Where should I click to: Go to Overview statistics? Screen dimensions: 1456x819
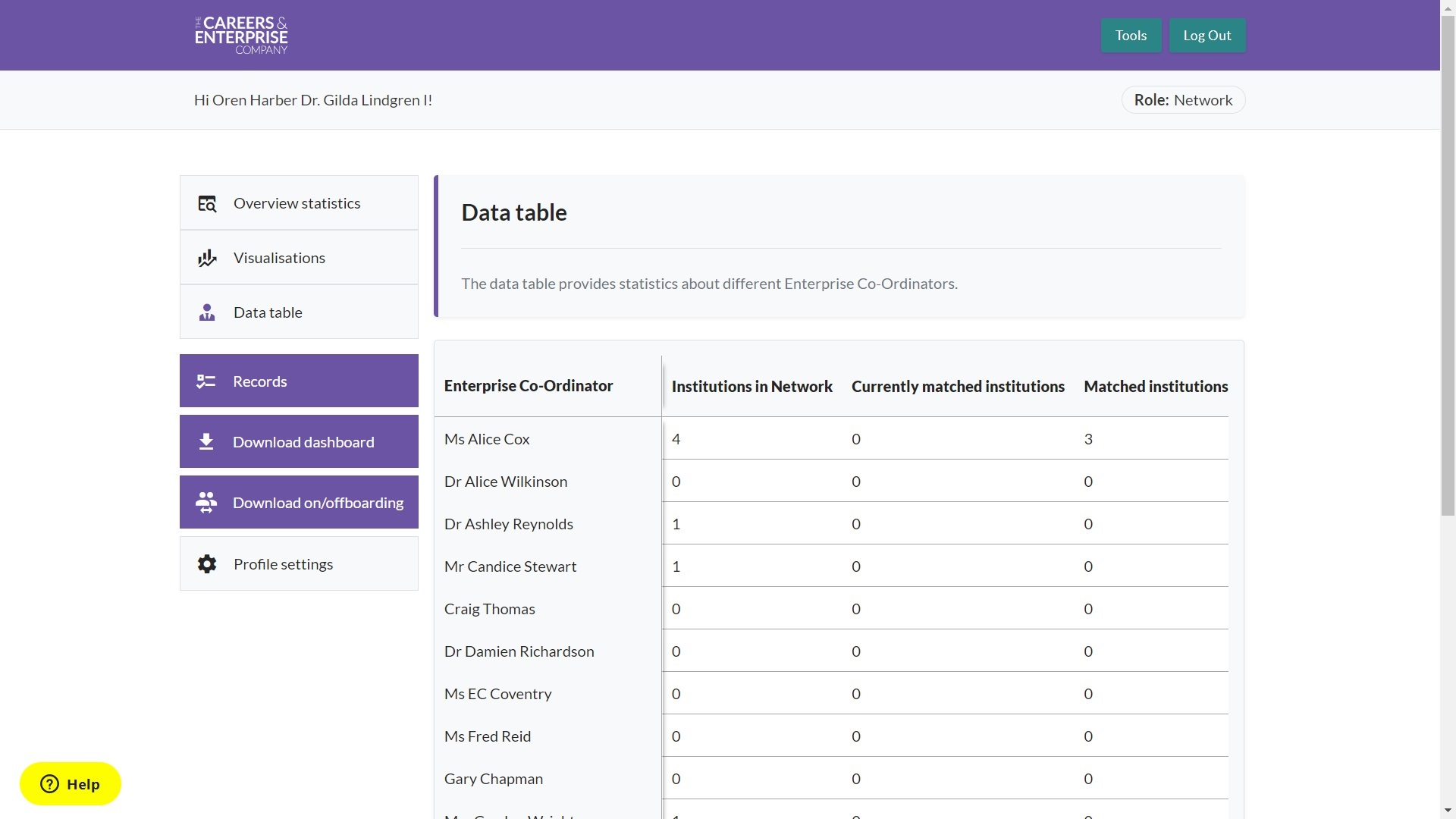(299, 203)
